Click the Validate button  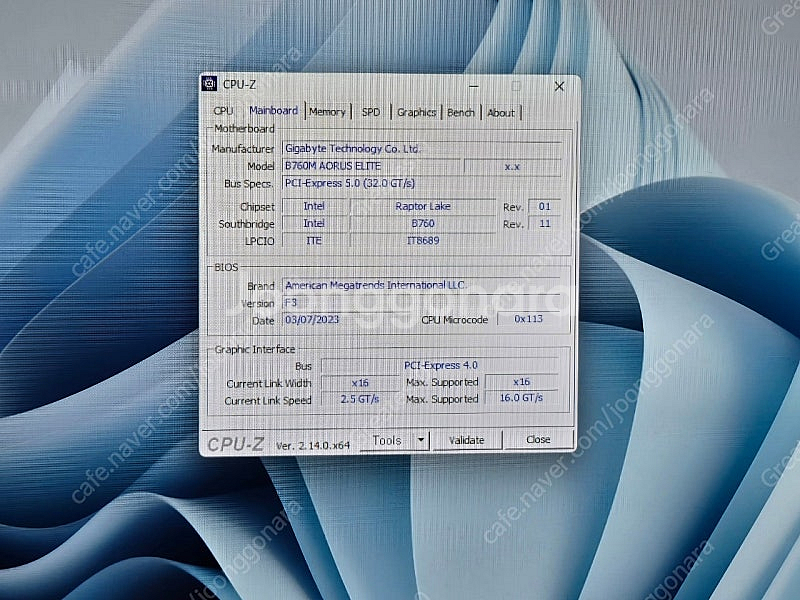(x=466, y=440)
